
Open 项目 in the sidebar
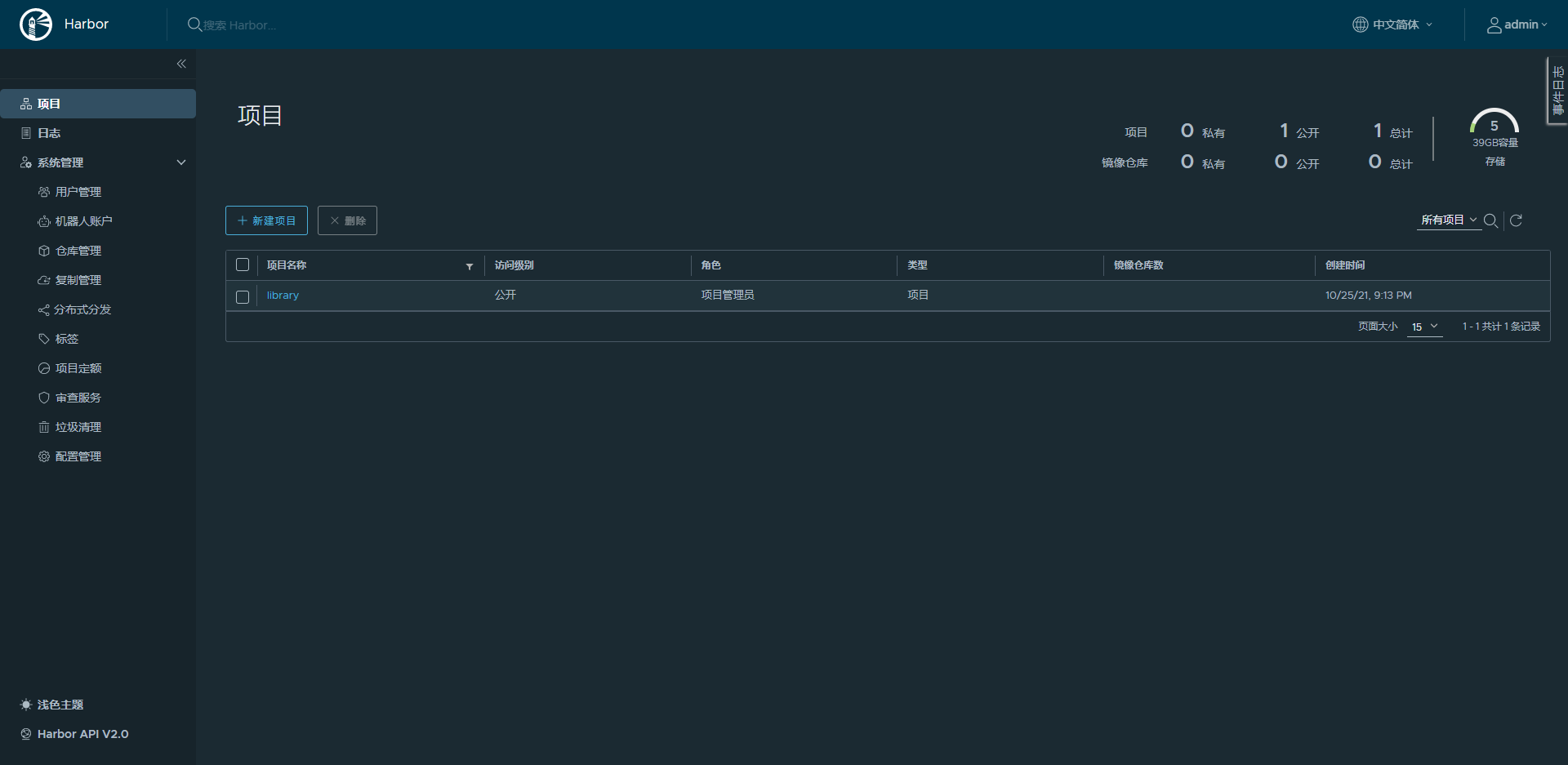tap(98, 104)
